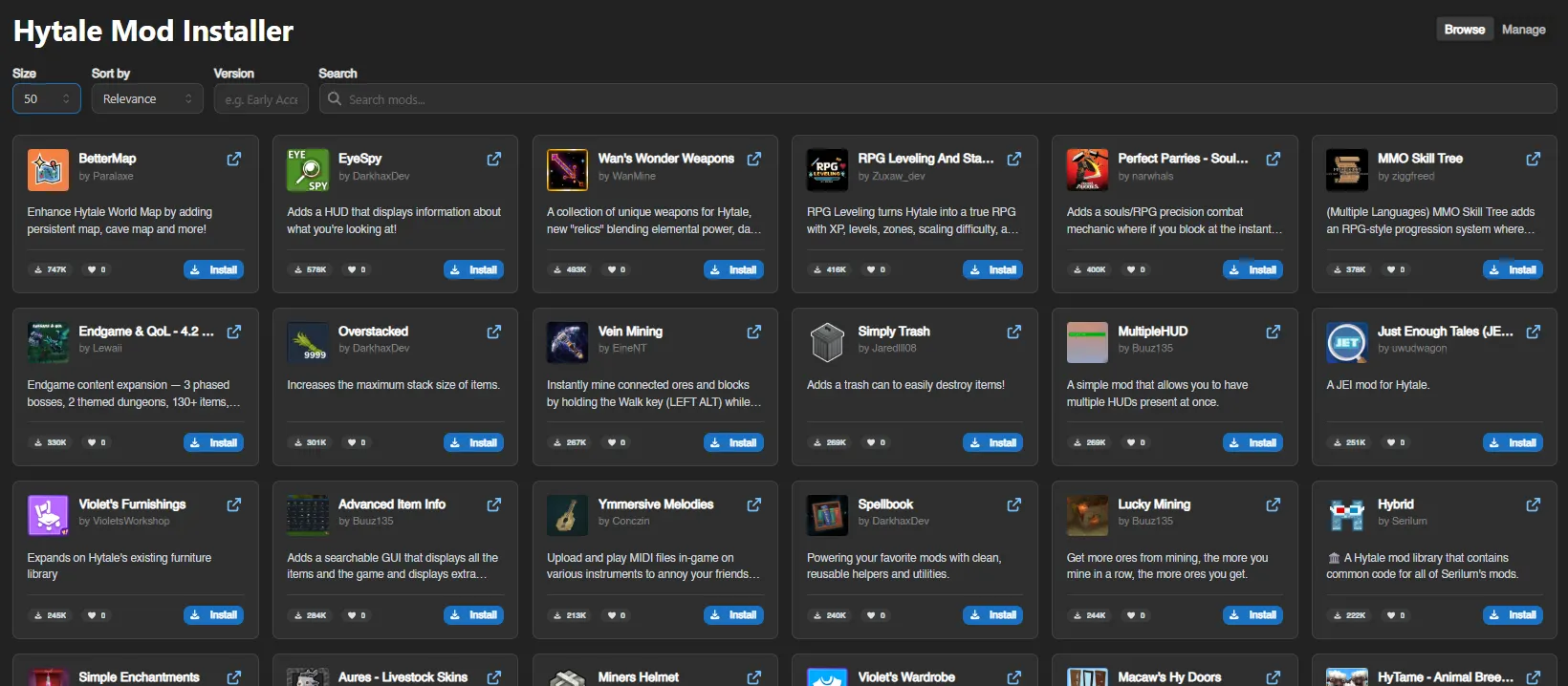Click the BetterMap mod thumbnail

click(x=48, y=170)
